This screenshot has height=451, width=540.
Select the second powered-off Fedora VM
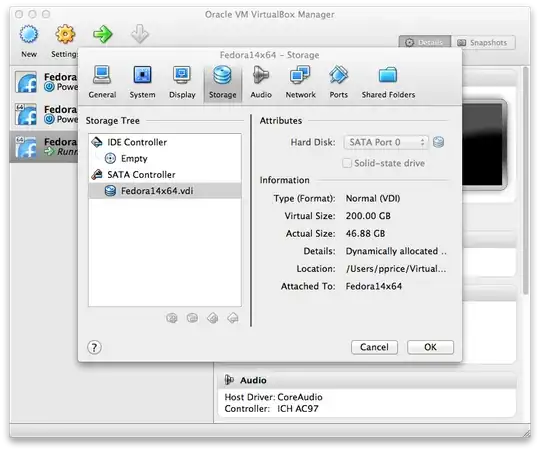[44, 114]
